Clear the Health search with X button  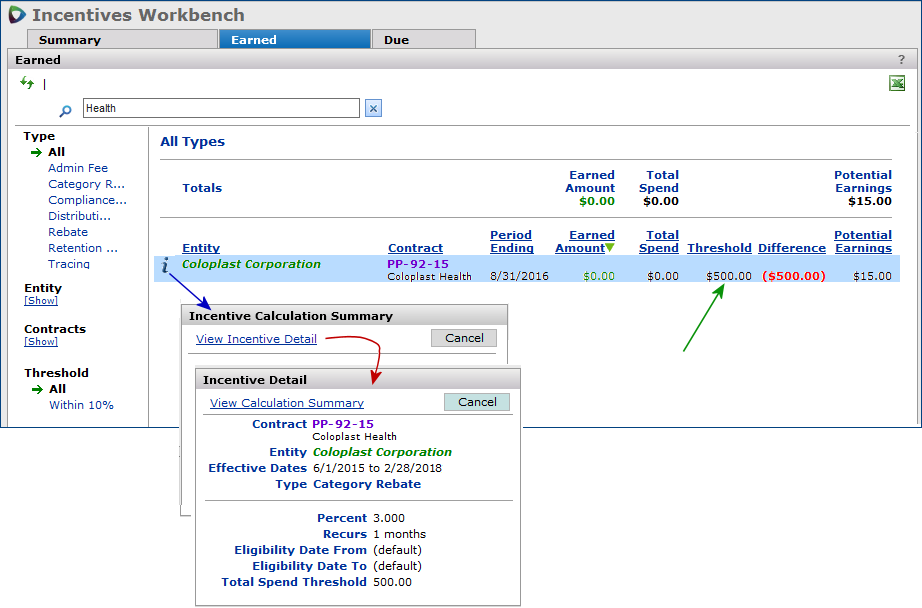(373, 108)
